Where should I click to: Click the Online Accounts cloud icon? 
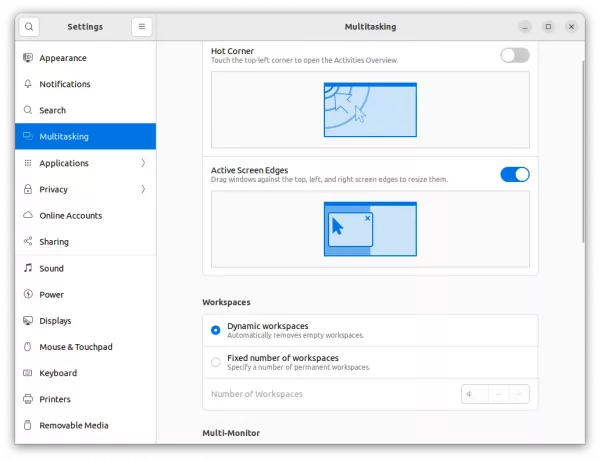pos(28,215)
